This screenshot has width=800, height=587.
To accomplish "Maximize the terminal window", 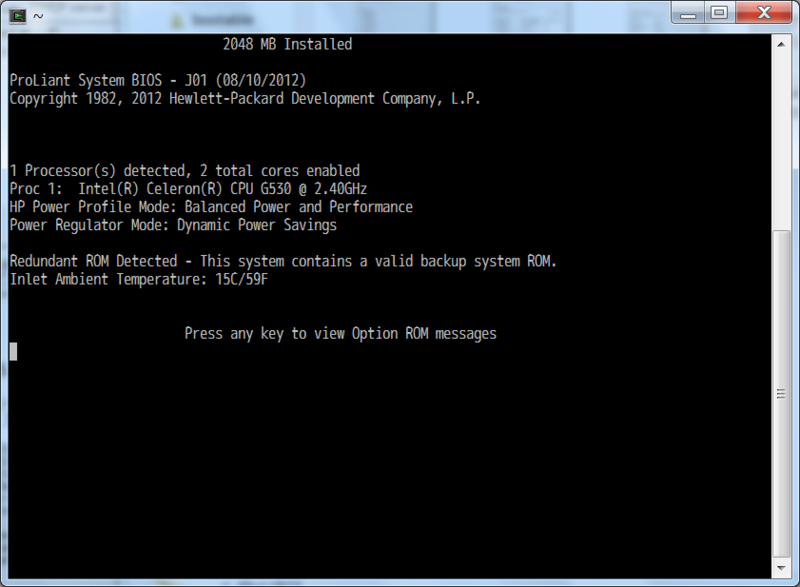I will (720, 13).
